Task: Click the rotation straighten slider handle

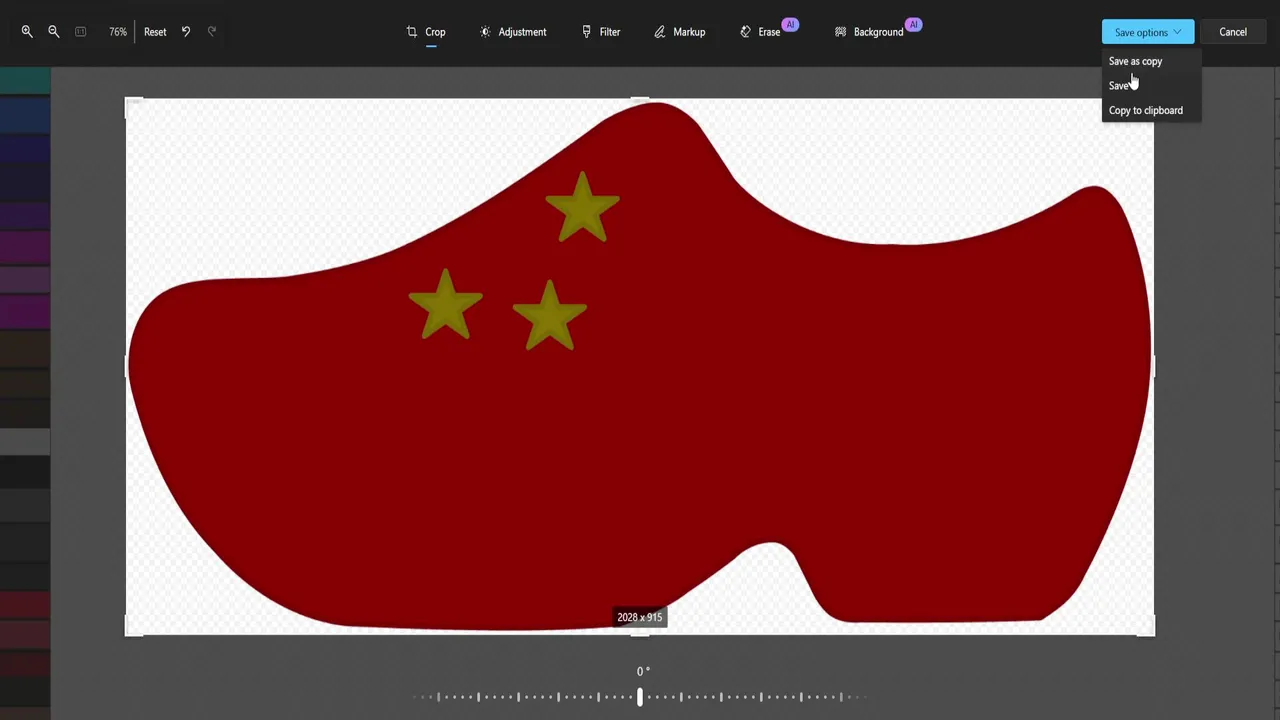Action: [x=640, y=697]
